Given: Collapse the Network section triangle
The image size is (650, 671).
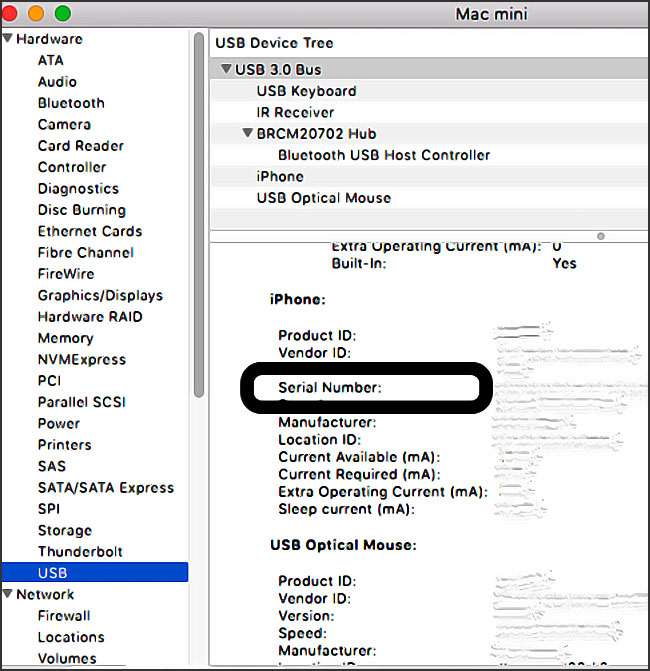Looking at the screenshot, I should [7, 594].
